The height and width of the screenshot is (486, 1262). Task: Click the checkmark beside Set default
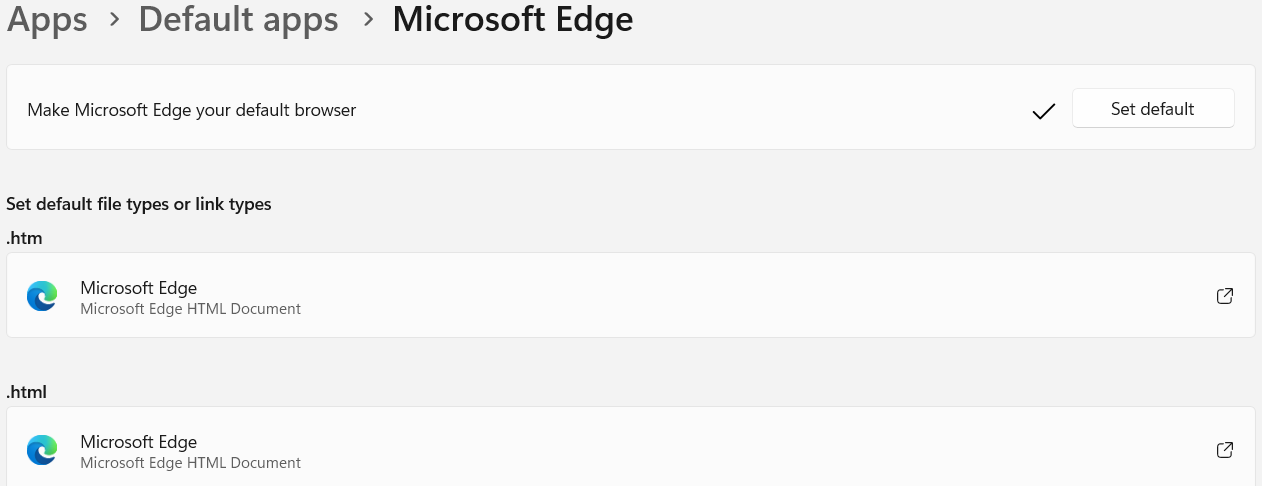point(1044,110)
